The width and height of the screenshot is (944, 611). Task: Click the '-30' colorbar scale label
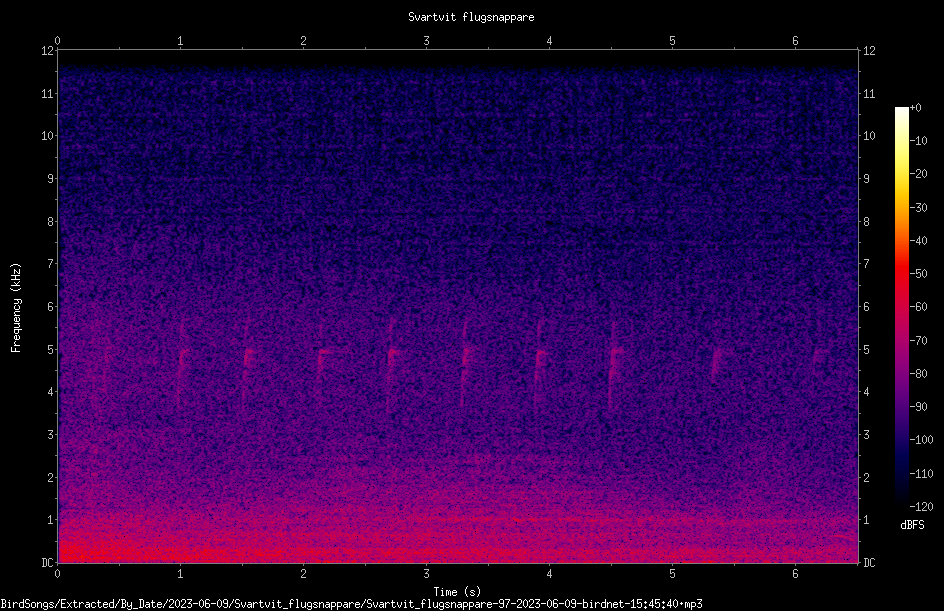919,208
